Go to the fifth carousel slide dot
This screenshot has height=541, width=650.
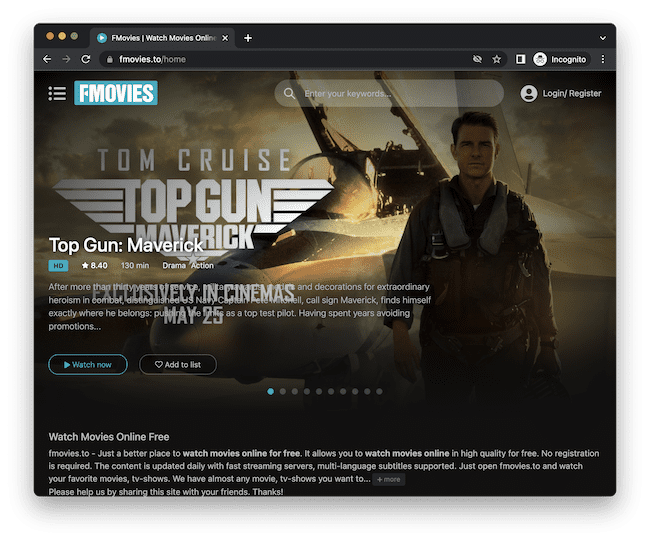coord(319,391)
